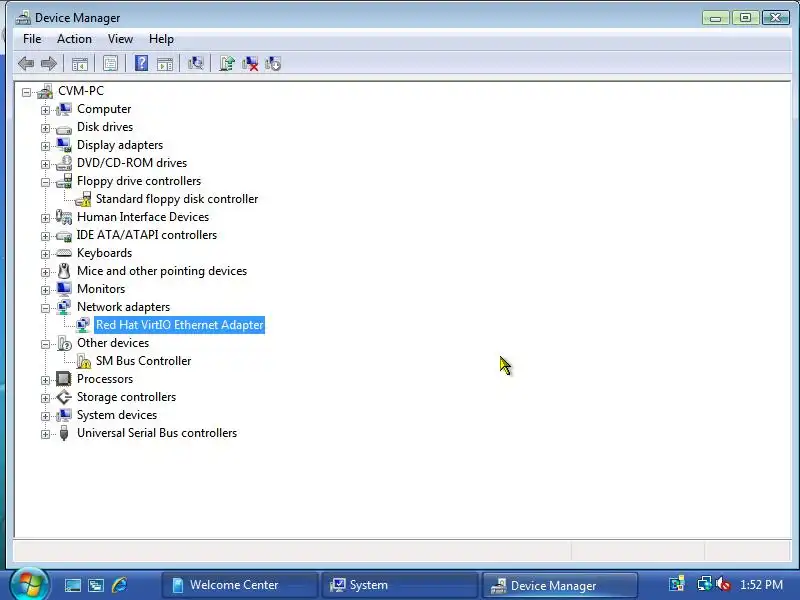Click the SM Bus Controller warning icon

(x=84, y=361)
